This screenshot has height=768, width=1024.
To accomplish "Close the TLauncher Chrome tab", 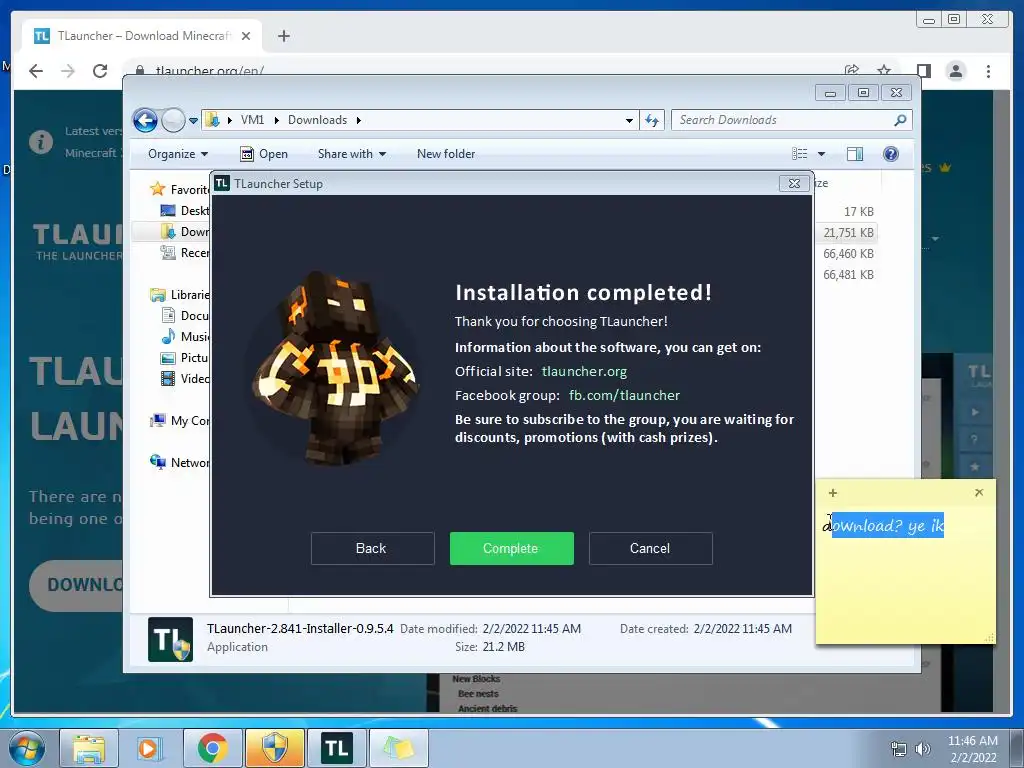I will point(246,36).
